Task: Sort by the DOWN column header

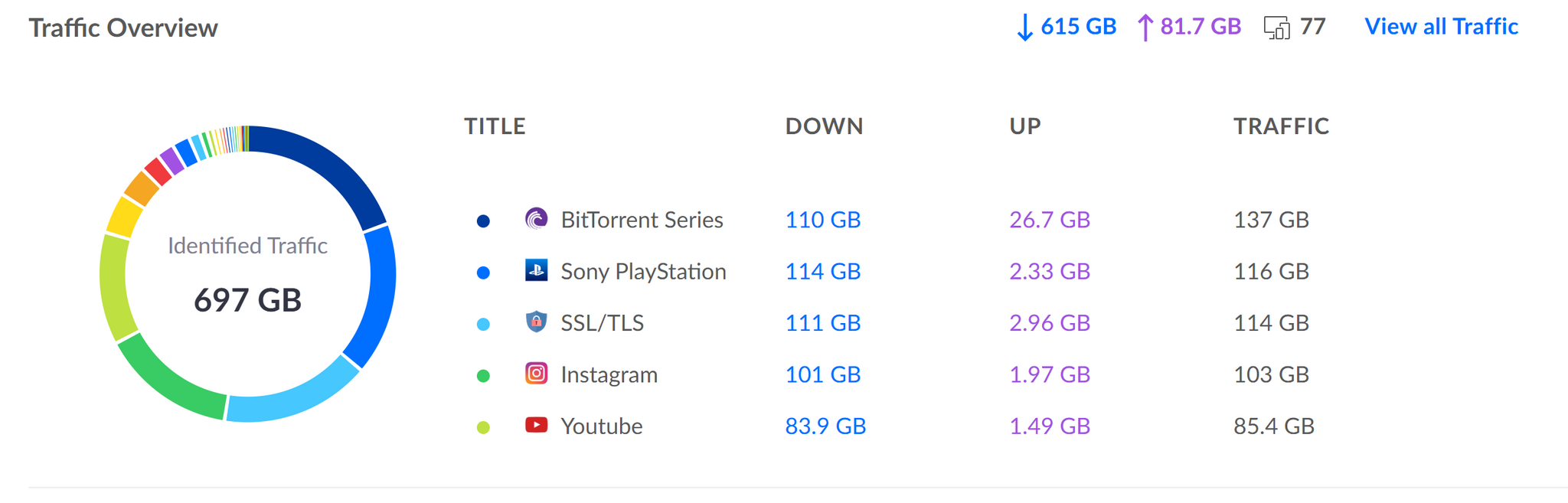Action: [824, 126]
